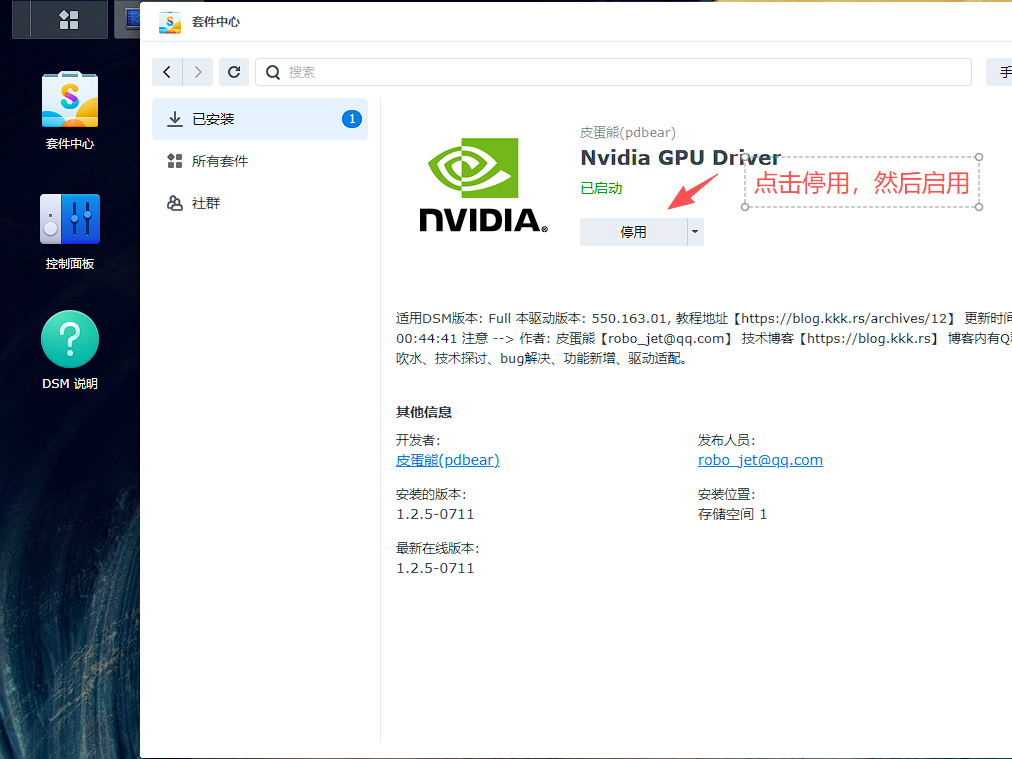Click the magnifier icon in the search bar
Viewport: 1012px width, 759px height.
[x=274, y=72]
